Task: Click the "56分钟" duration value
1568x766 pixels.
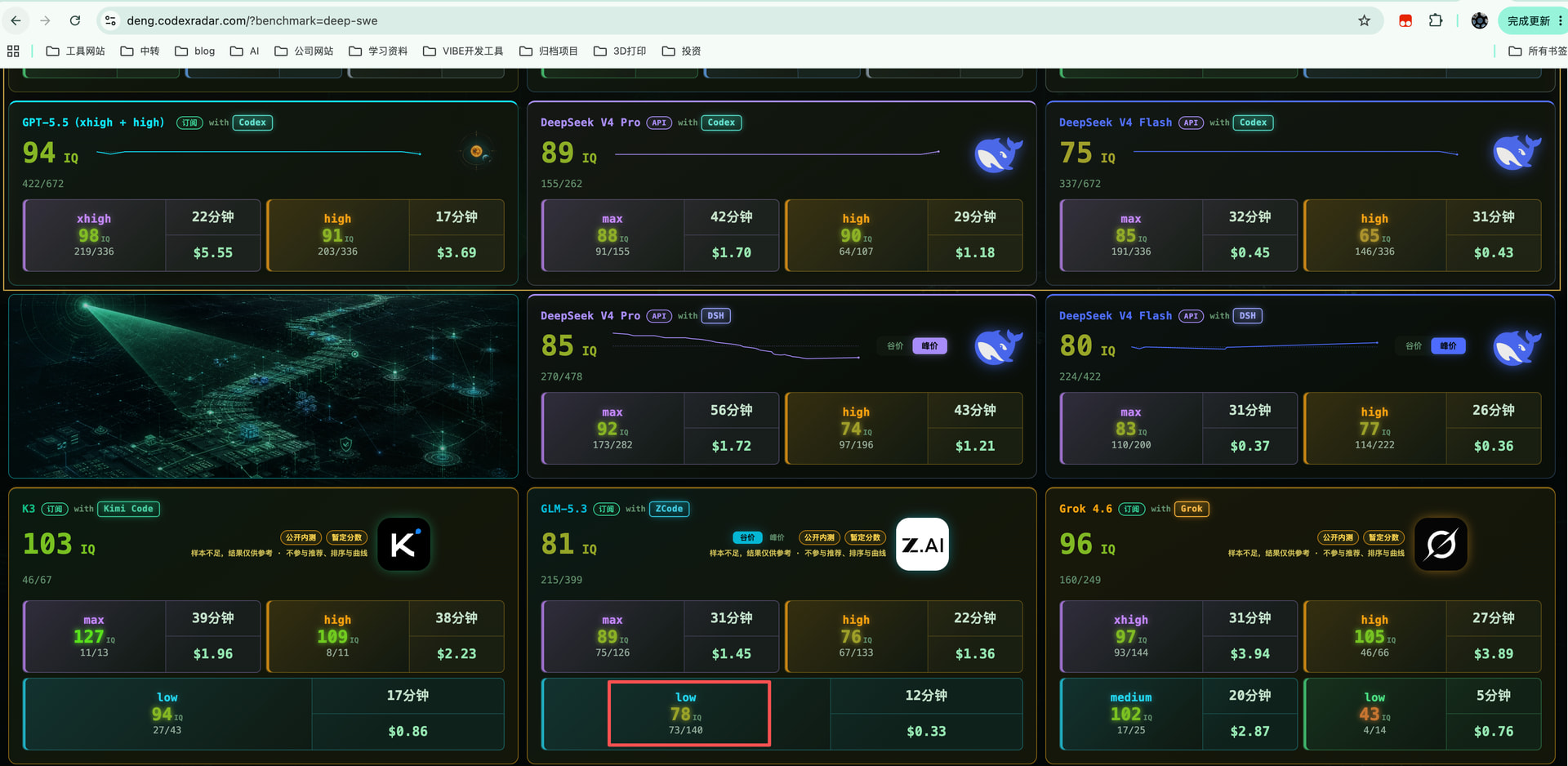Action: [731, 410]
